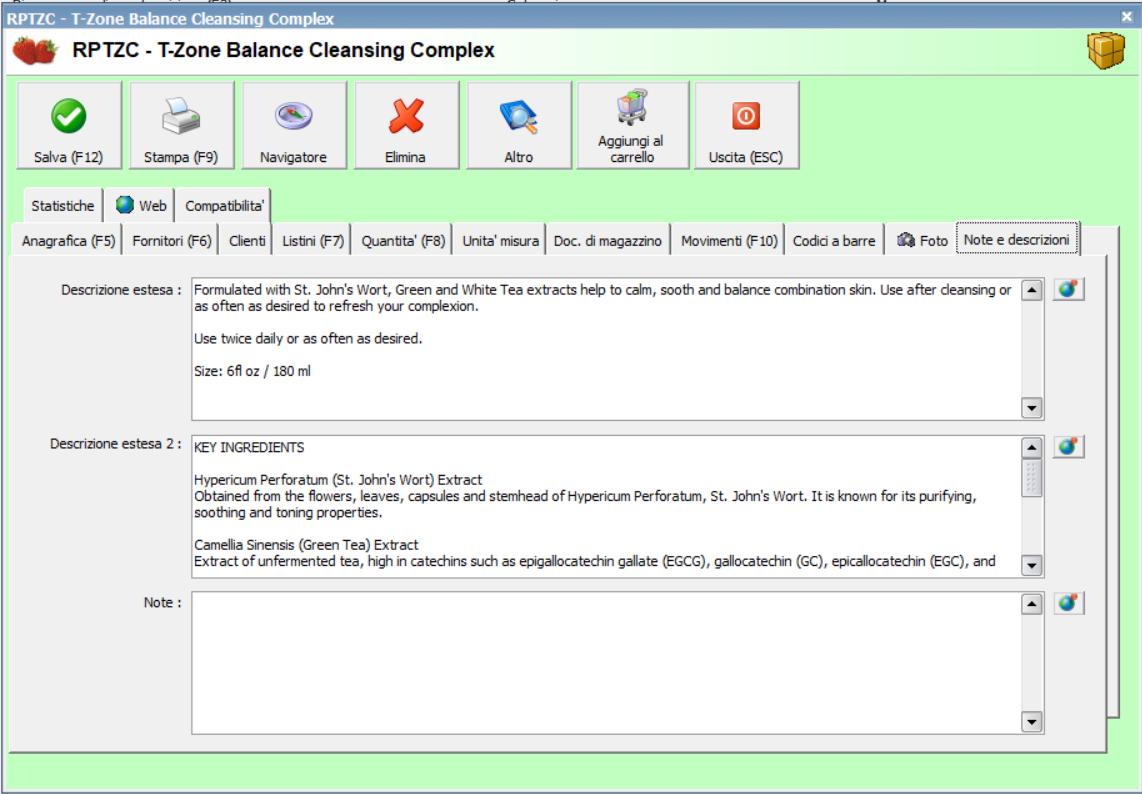Screen dimensions: 1142x794
Task: Go to Anagrafica (F5) tab
Action: pyautogui.click(x=68, y=240)
